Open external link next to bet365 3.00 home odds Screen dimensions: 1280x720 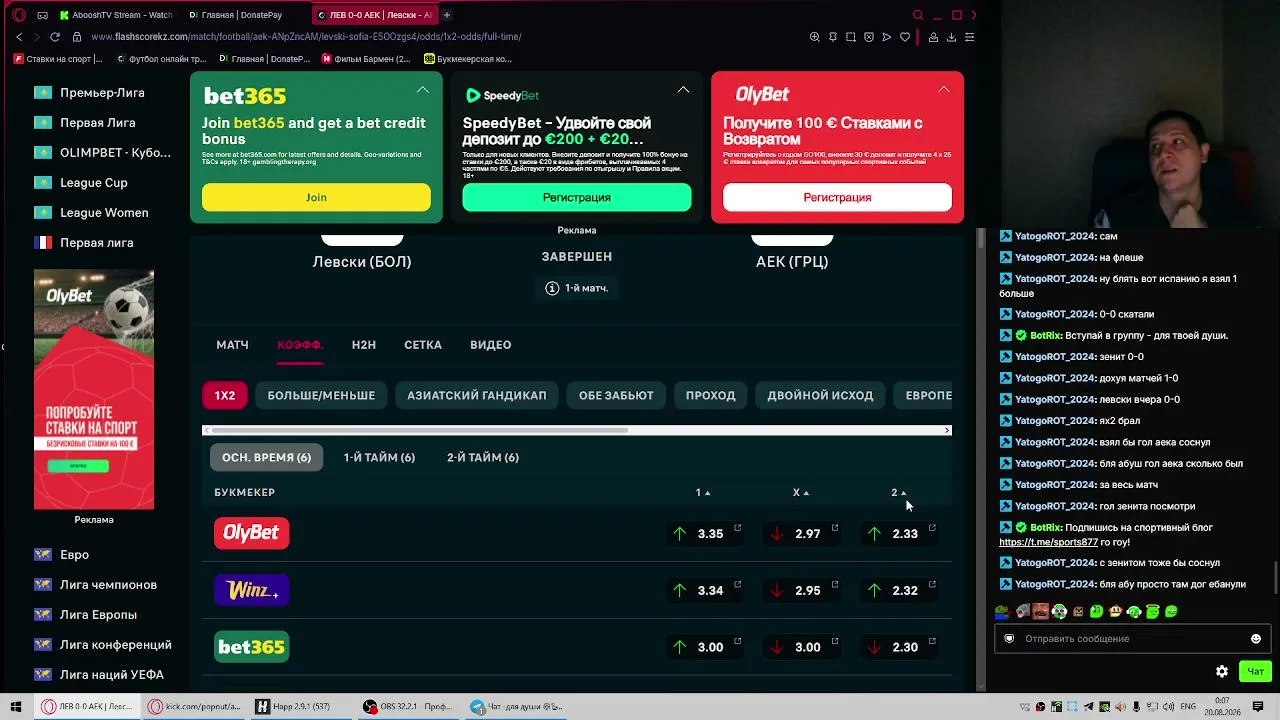738,642
